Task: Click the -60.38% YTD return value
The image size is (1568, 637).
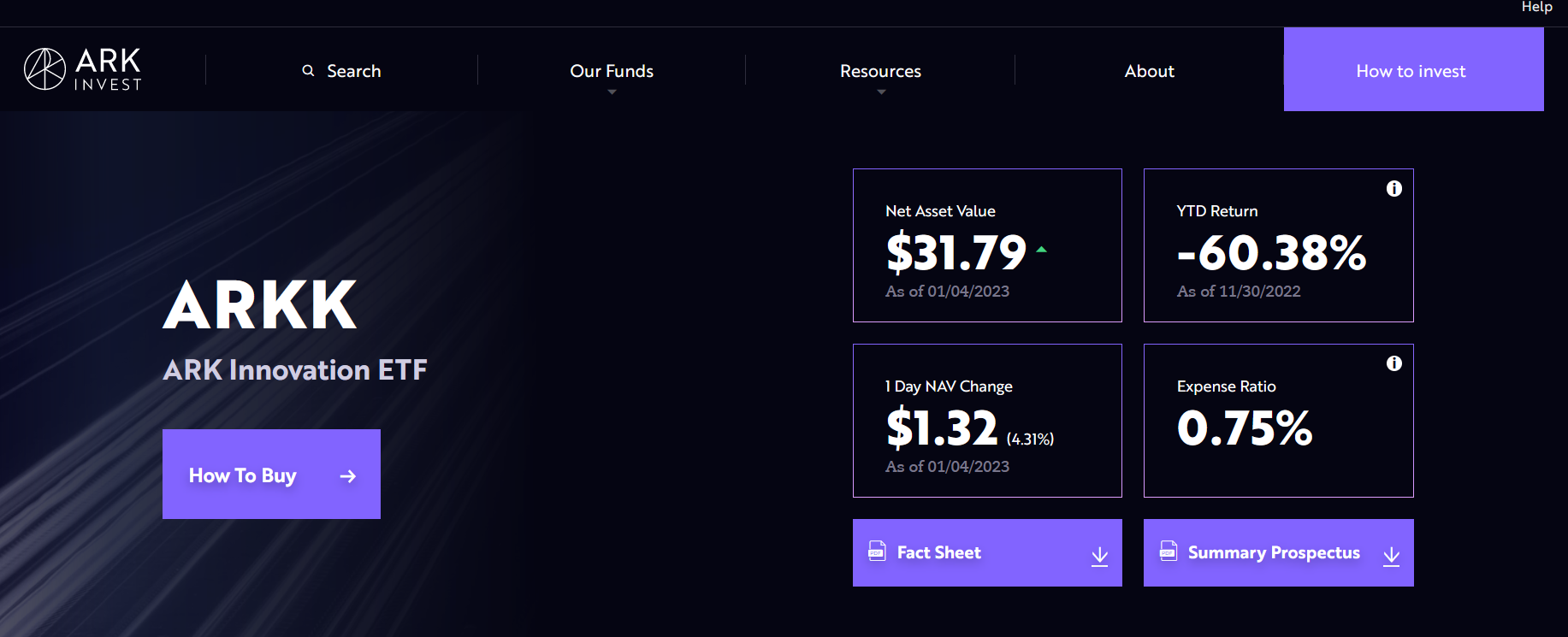Action: (1271, 252)
